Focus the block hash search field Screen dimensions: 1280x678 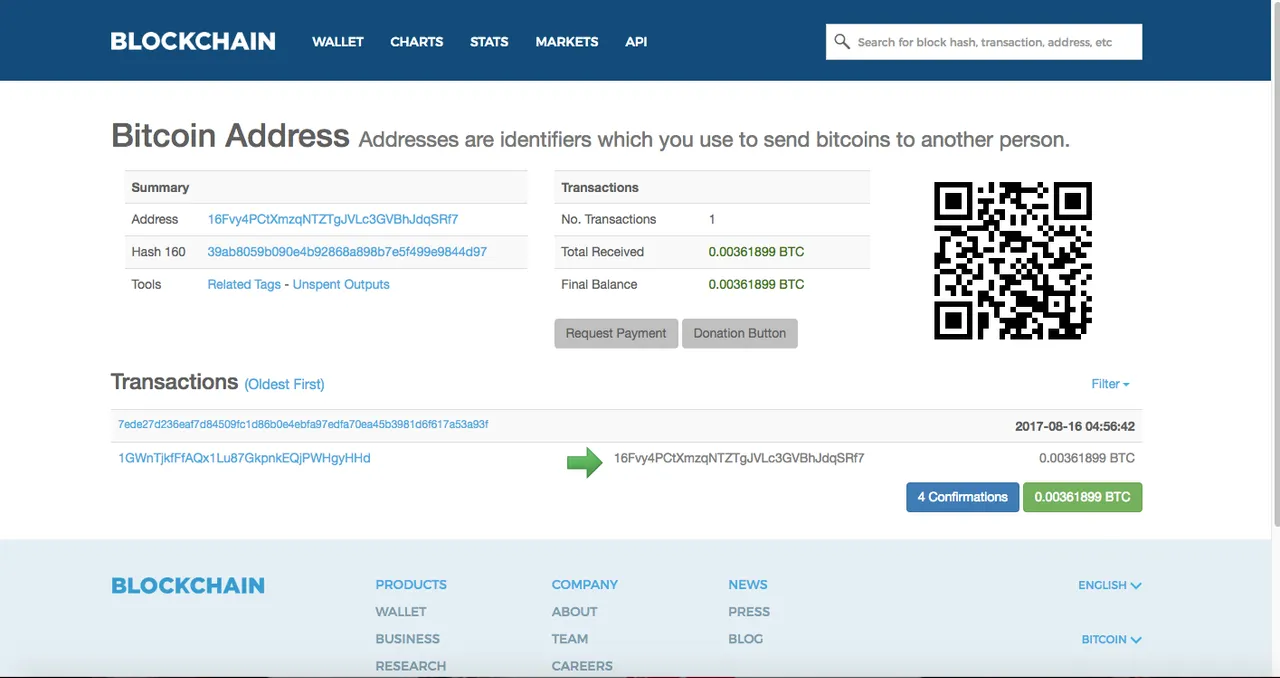[x=984, y=42]
